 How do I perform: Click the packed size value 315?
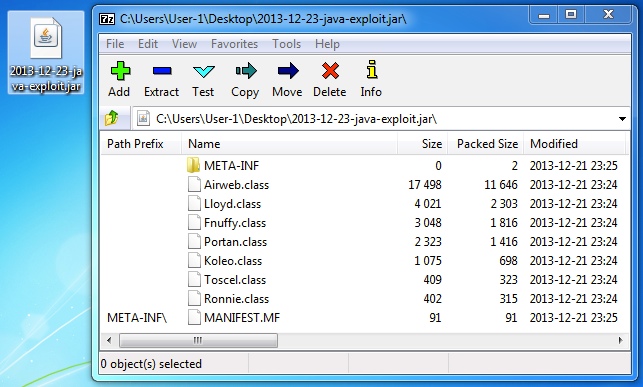[508, 299]
